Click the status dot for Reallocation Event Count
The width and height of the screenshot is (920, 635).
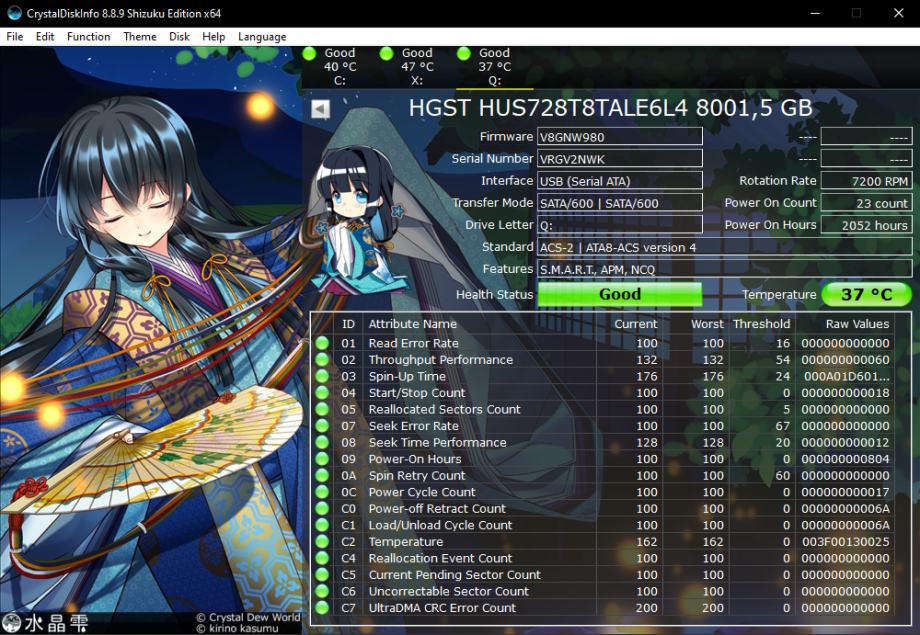[322, 558]
